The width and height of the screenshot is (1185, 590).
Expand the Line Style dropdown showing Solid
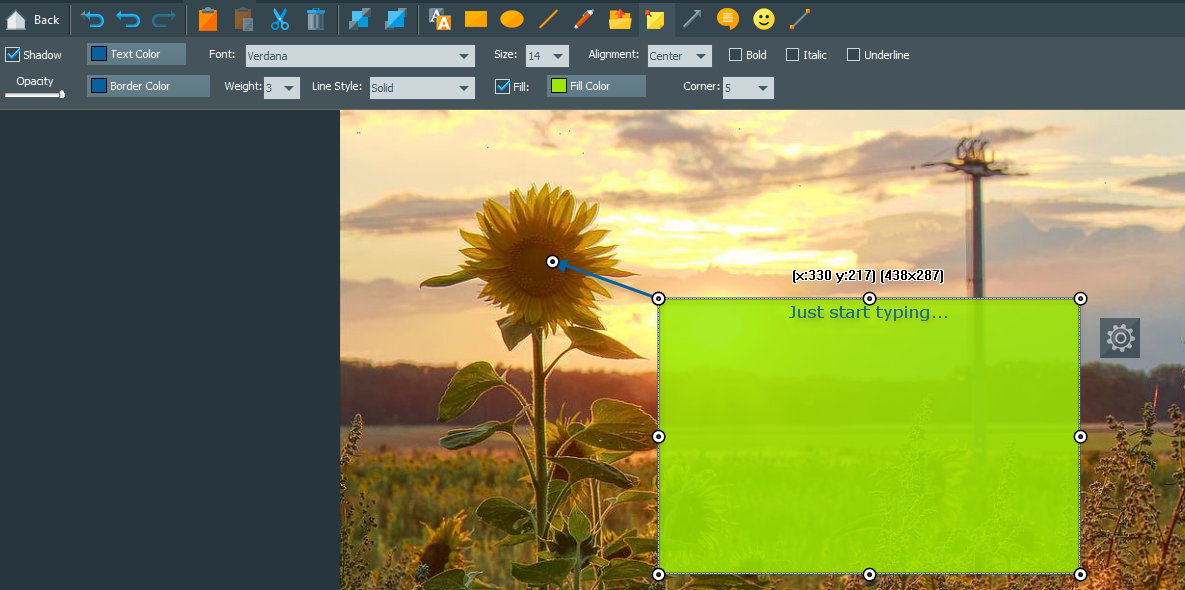[421, 88]
